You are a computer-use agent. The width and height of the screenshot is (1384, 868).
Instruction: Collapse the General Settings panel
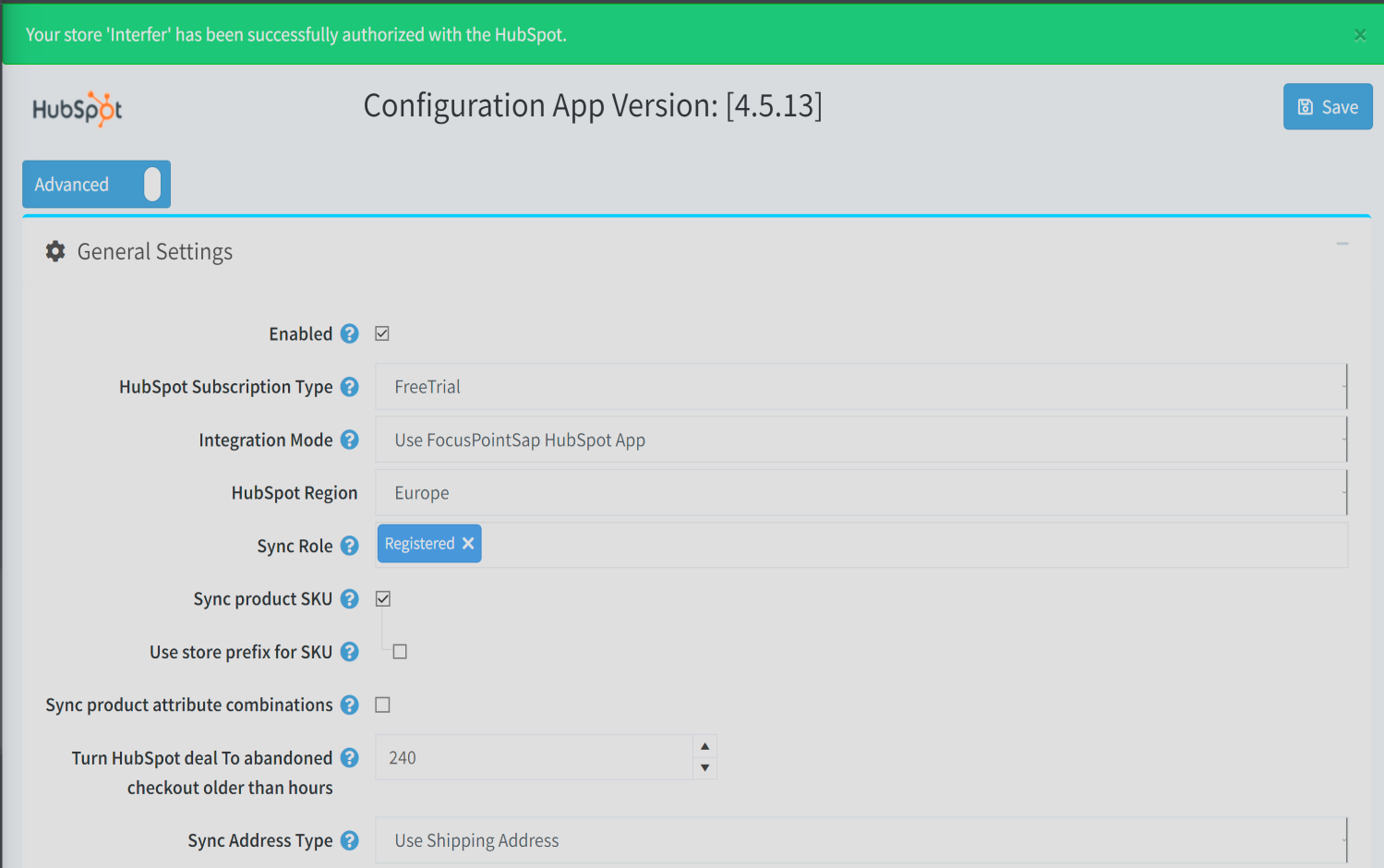(x=1342, y=244)
